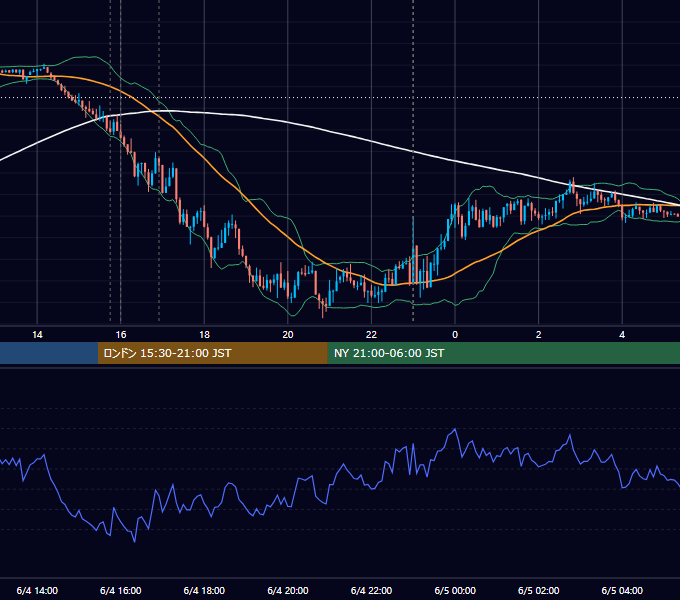Click the hour label 4 on price chart axis
680x600 pixels.
[x=622, y=335]
